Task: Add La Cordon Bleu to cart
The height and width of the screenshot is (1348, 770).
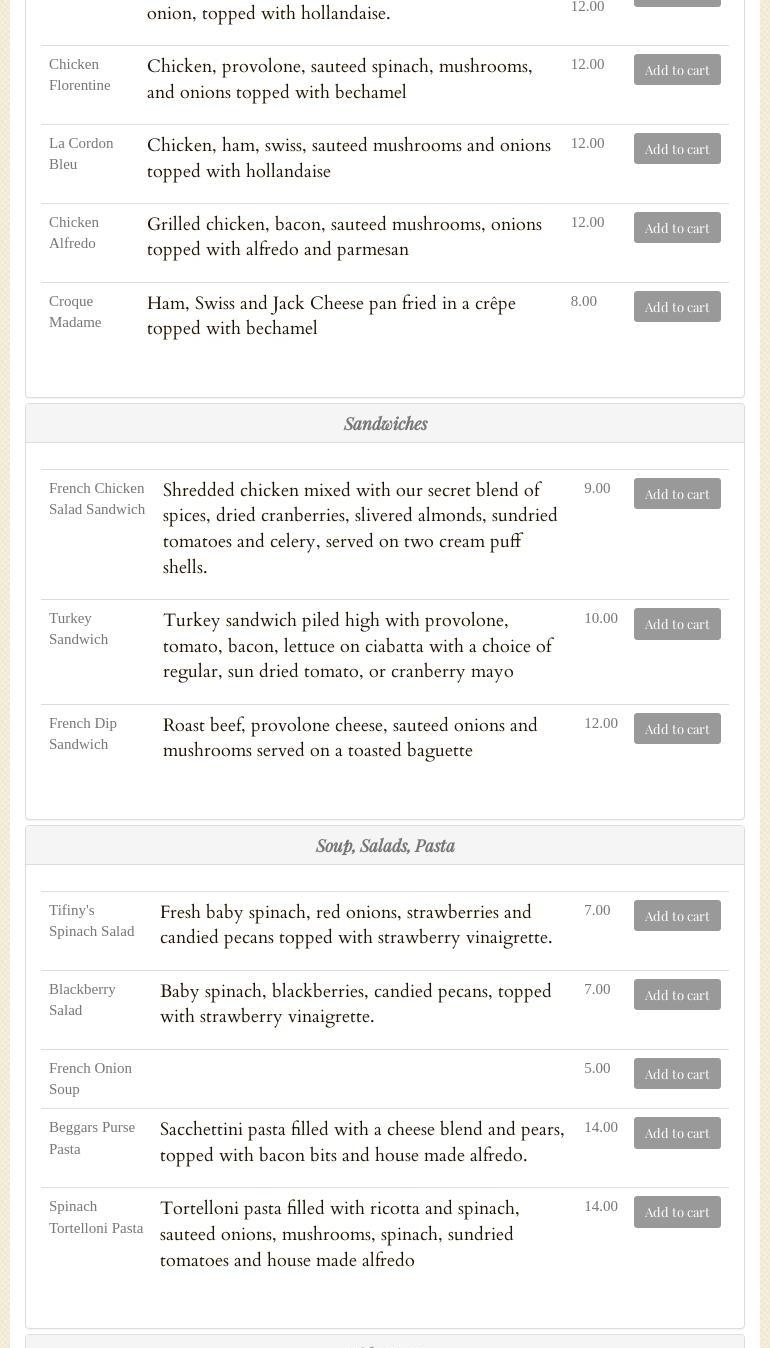Action: [677, 149]
